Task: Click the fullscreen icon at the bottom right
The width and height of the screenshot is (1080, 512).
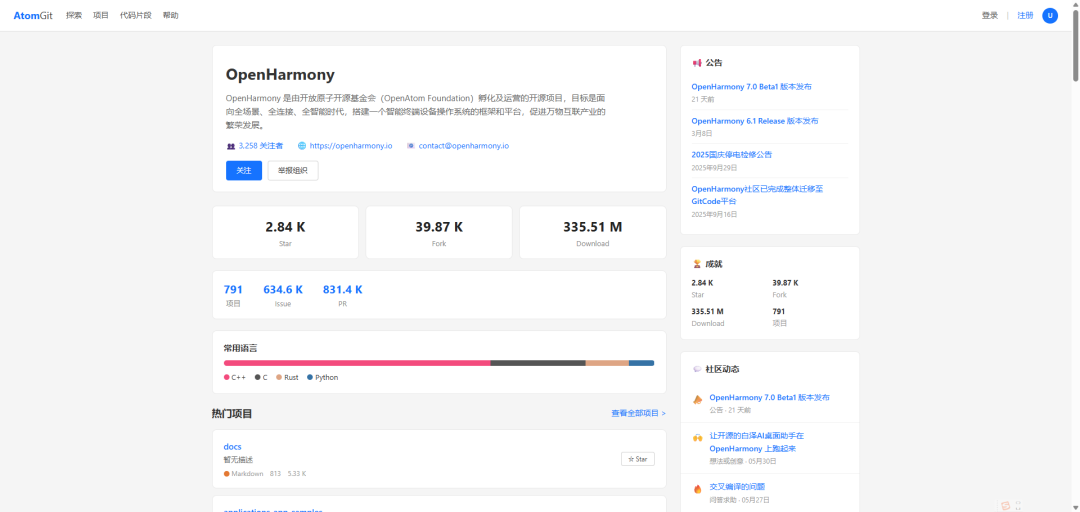Action: click(x=1018, y=506)
